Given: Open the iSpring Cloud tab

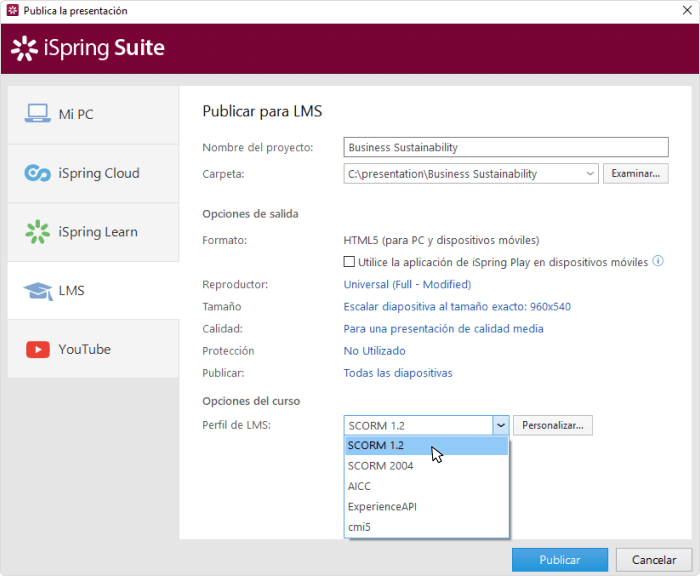Looking at the screenshot, I should coord(93,174).
